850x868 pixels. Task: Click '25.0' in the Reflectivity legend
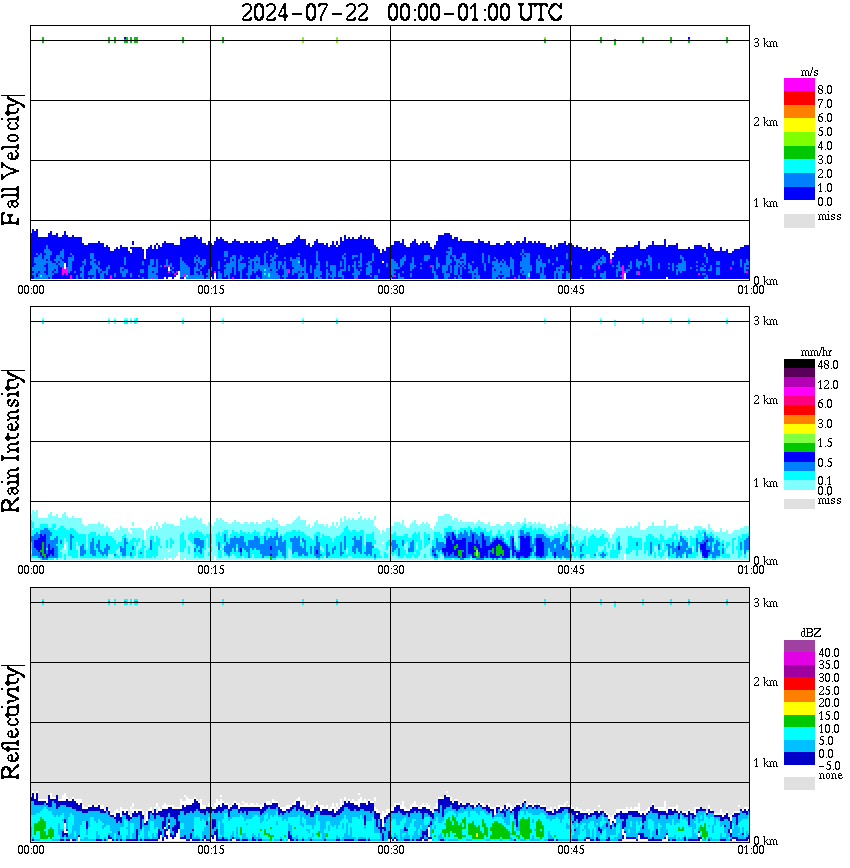[829, 690]
